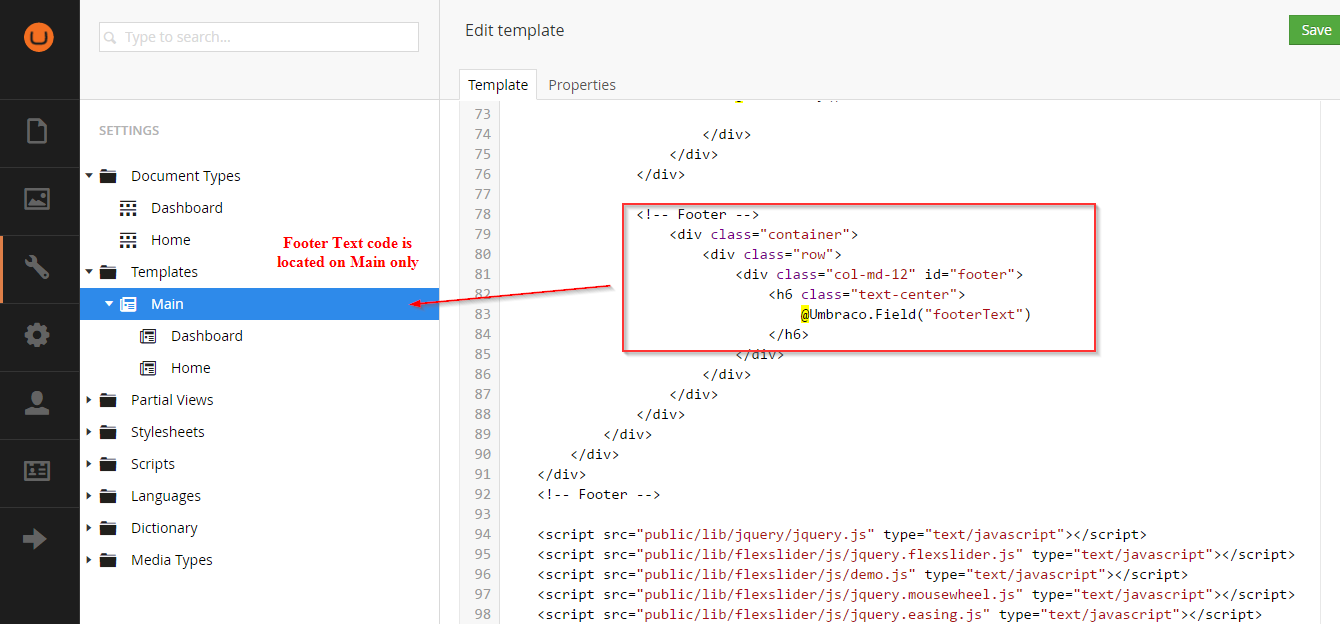Open the Dashboard template label under Main
The width and height of the screenshot is (1340, 624).
coord(207,336)
